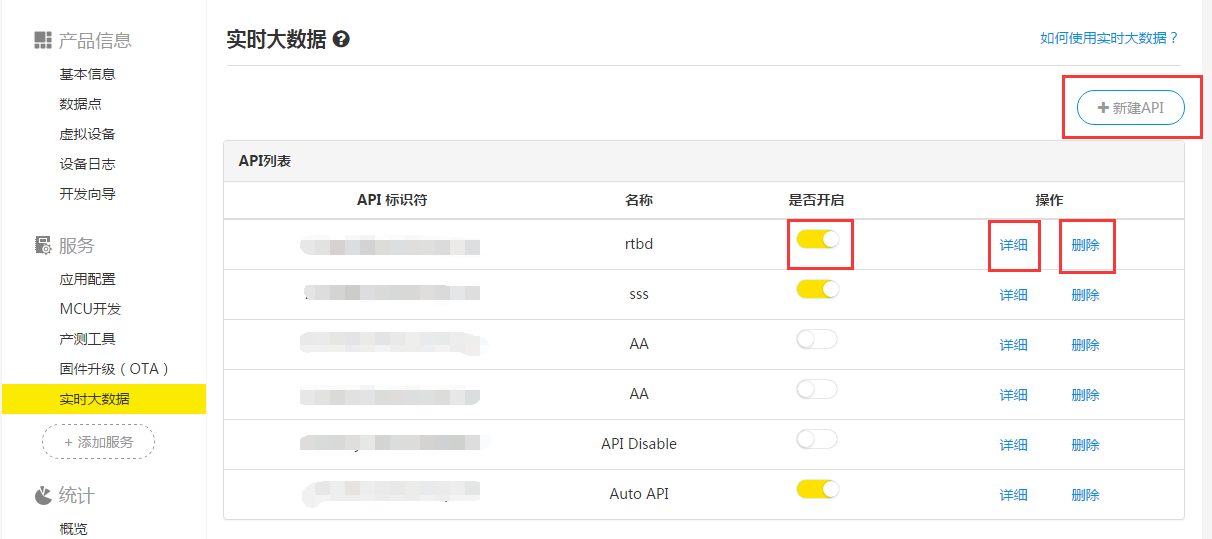The height and width of the screenshot is (539, 1212).
Task: Disable the sss API switch
Action: point(817,289)
